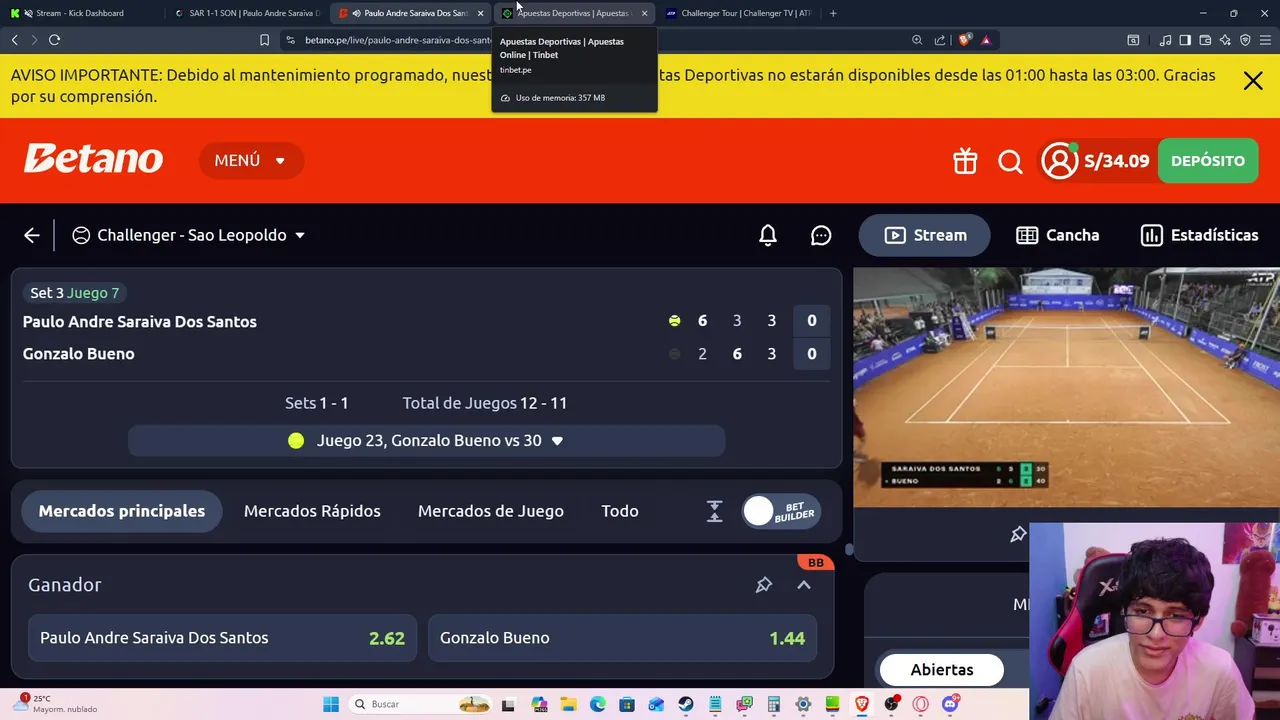Reload the page
The image size is (1280, 720).
point(54,40)
